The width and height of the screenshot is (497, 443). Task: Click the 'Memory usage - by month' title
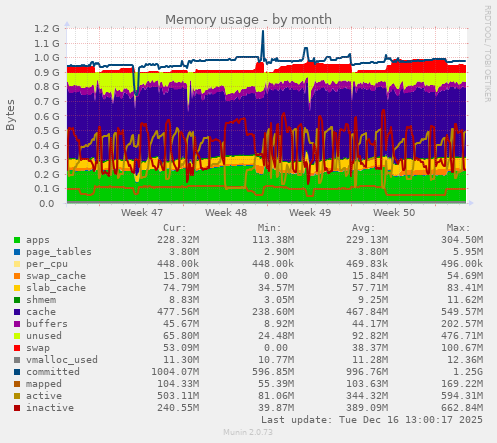pyautogui.click(x=248, y=20)
